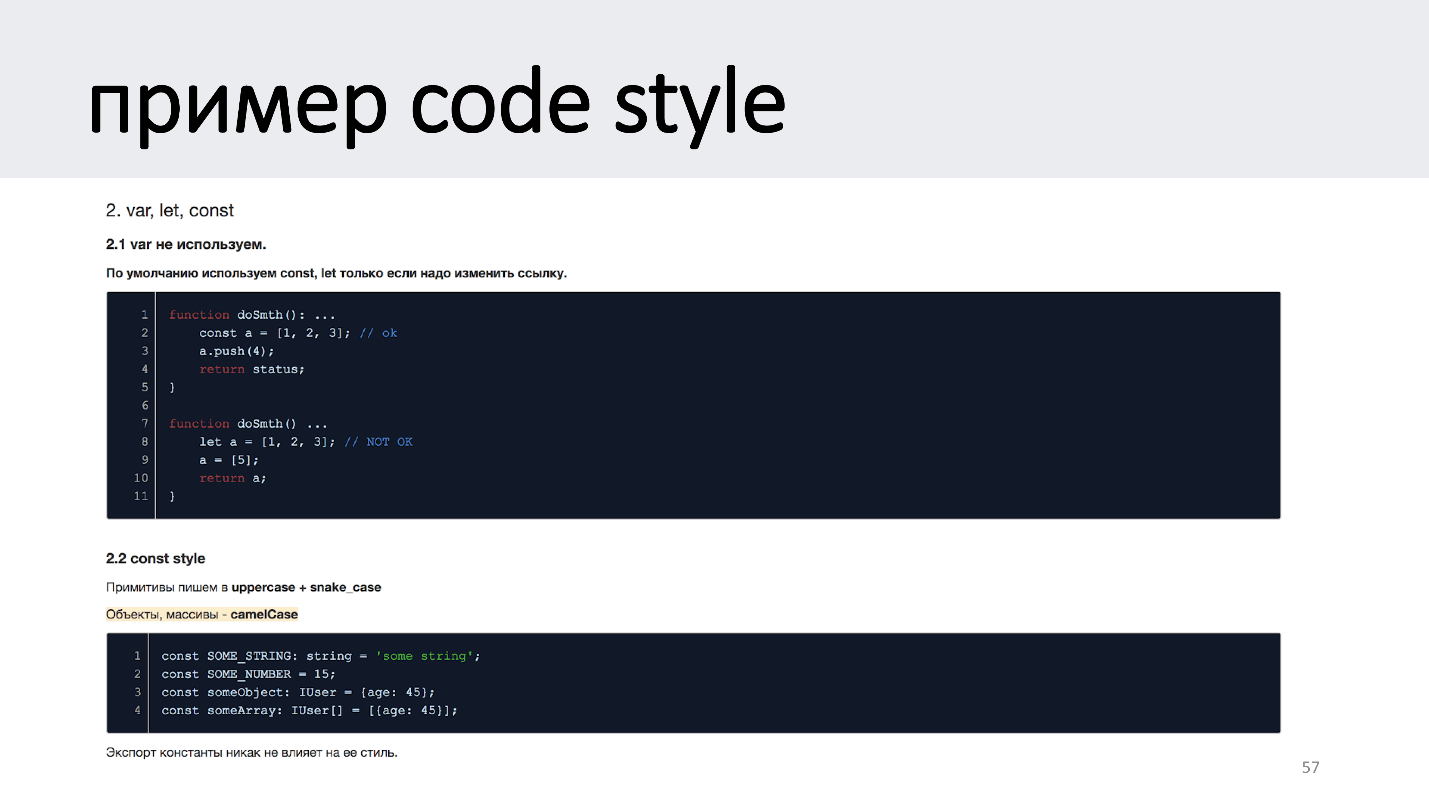
Task: Select the code line "return a;"
Action: click(x=233, y=478)
